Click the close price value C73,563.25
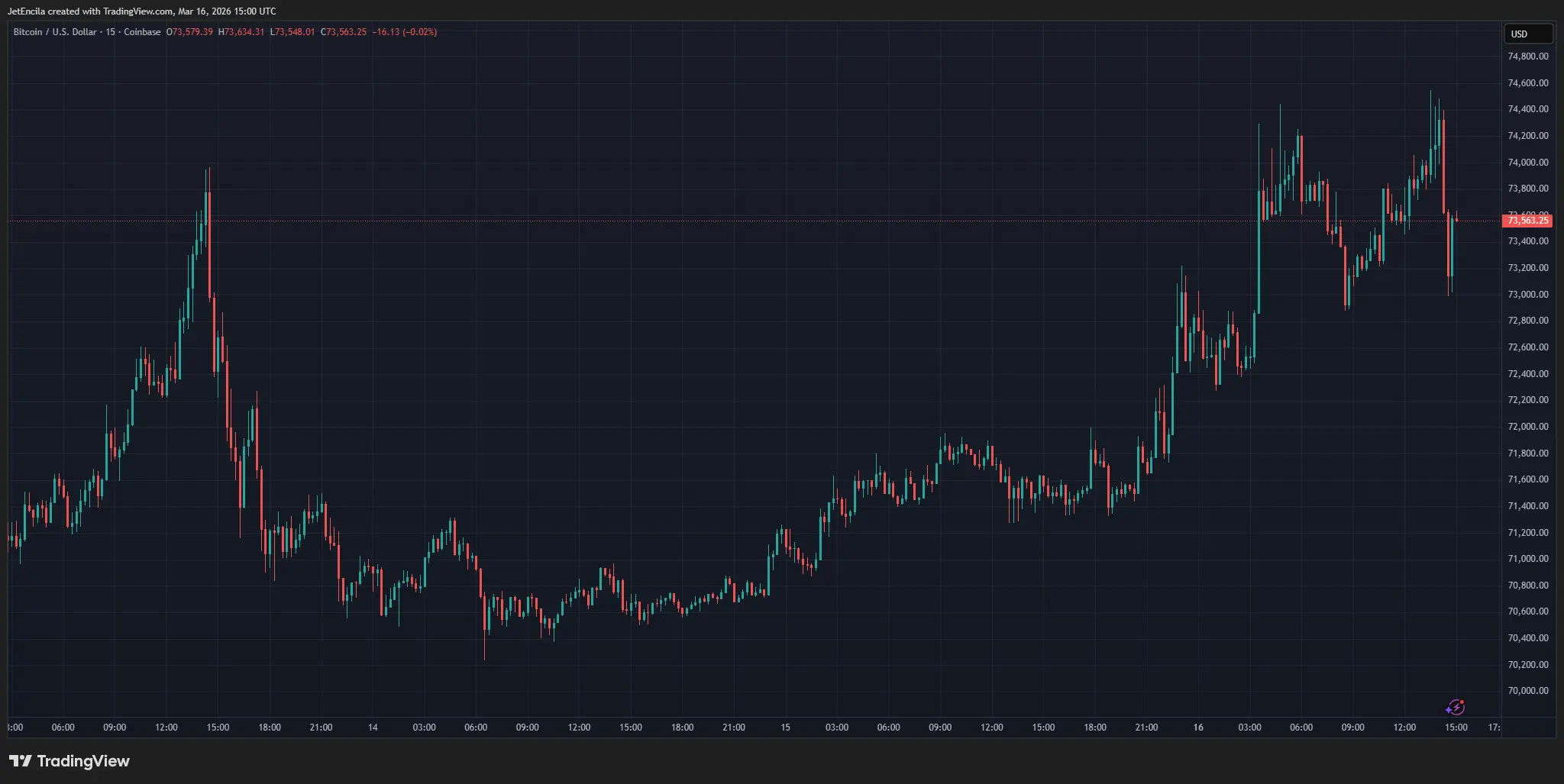The image size is (1564, 784). tap(344, 32)
